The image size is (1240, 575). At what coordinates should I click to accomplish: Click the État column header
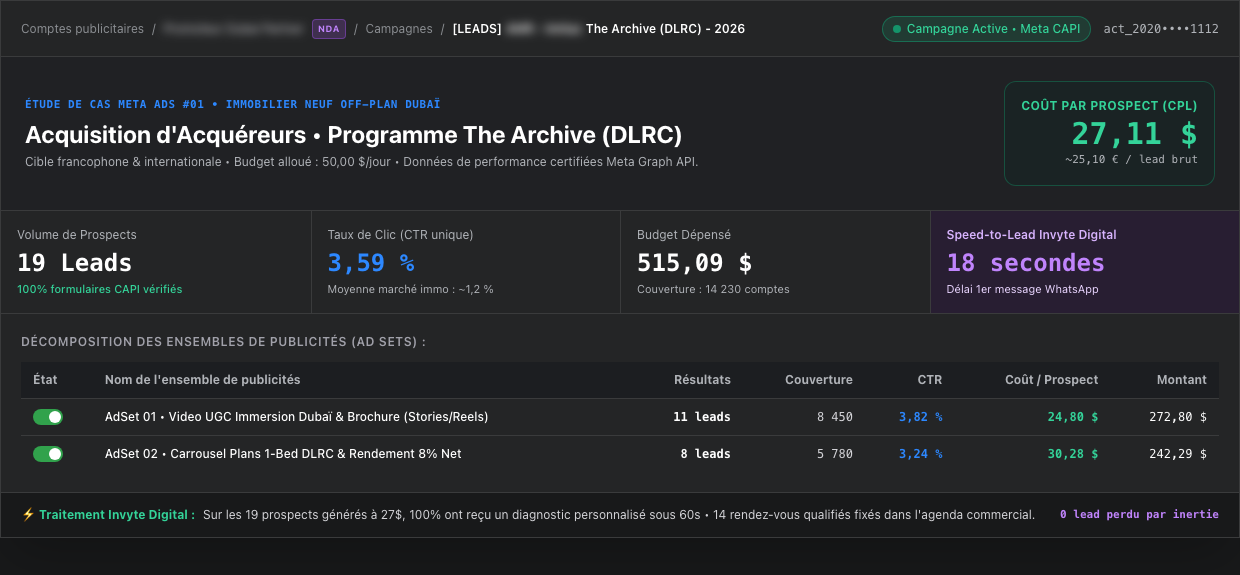45,380
